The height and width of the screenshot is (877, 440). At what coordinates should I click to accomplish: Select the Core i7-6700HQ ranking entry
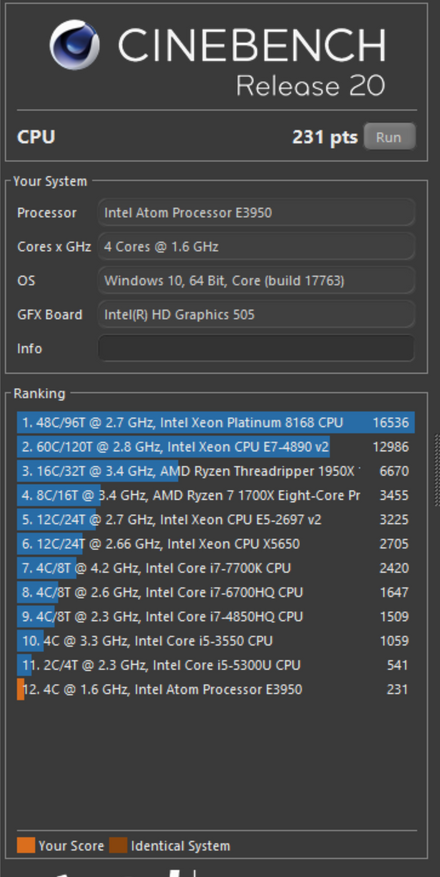216,592
